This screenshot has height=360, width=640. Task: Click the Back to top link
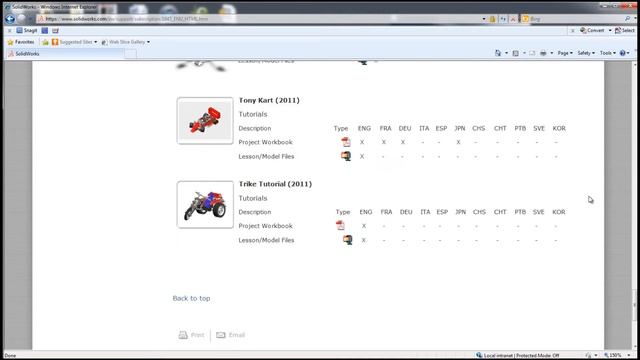pos(191,298)
